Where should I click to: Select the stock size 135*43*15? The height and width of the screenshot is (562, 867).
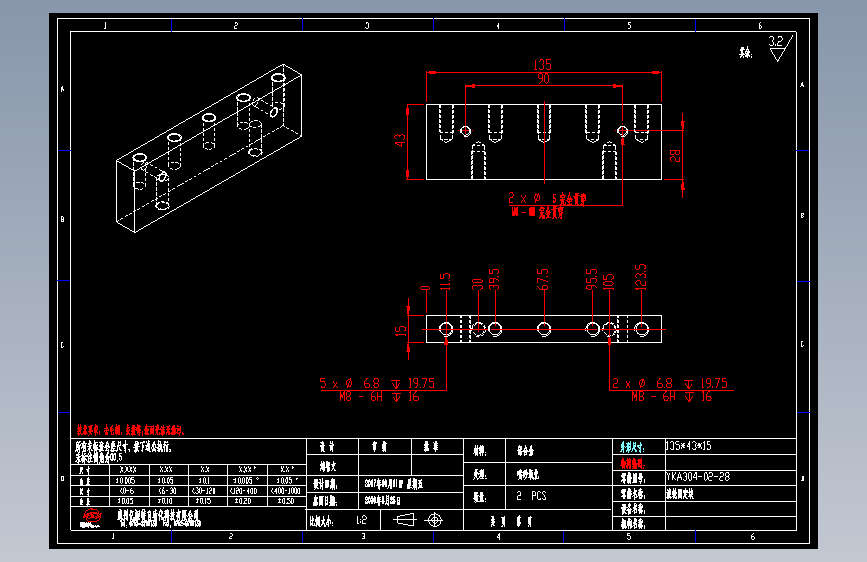click(688, 446)
